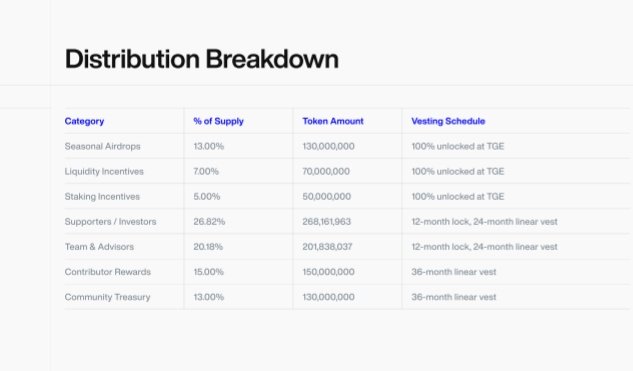Select the Category column header
633x371 pixels.
pyautogui.click(x=84, y=121)
